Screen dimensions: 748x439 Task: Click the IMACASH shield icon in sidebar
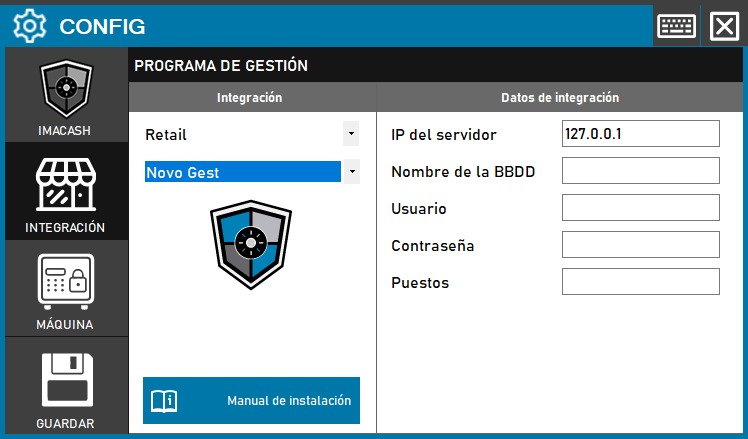coord(66,90)
